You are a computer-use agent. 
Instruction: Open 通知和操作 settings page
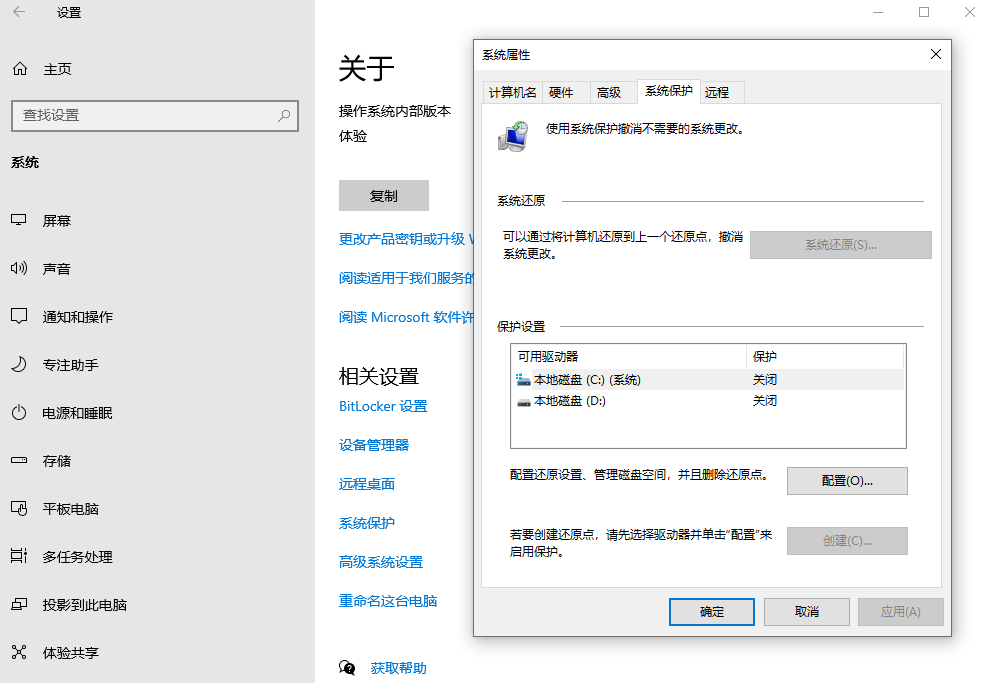pyautogui.click(x=77, y=317)
